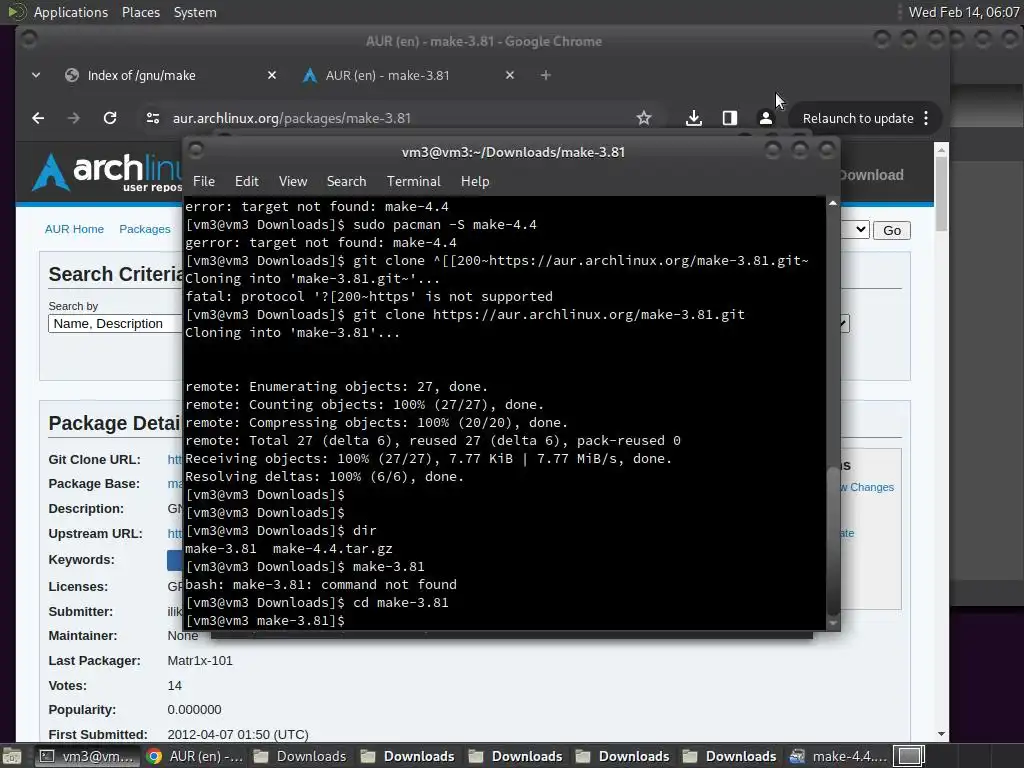Open terminal Terminal menu
Screen dimensions: 1024x768
point(413,181)
